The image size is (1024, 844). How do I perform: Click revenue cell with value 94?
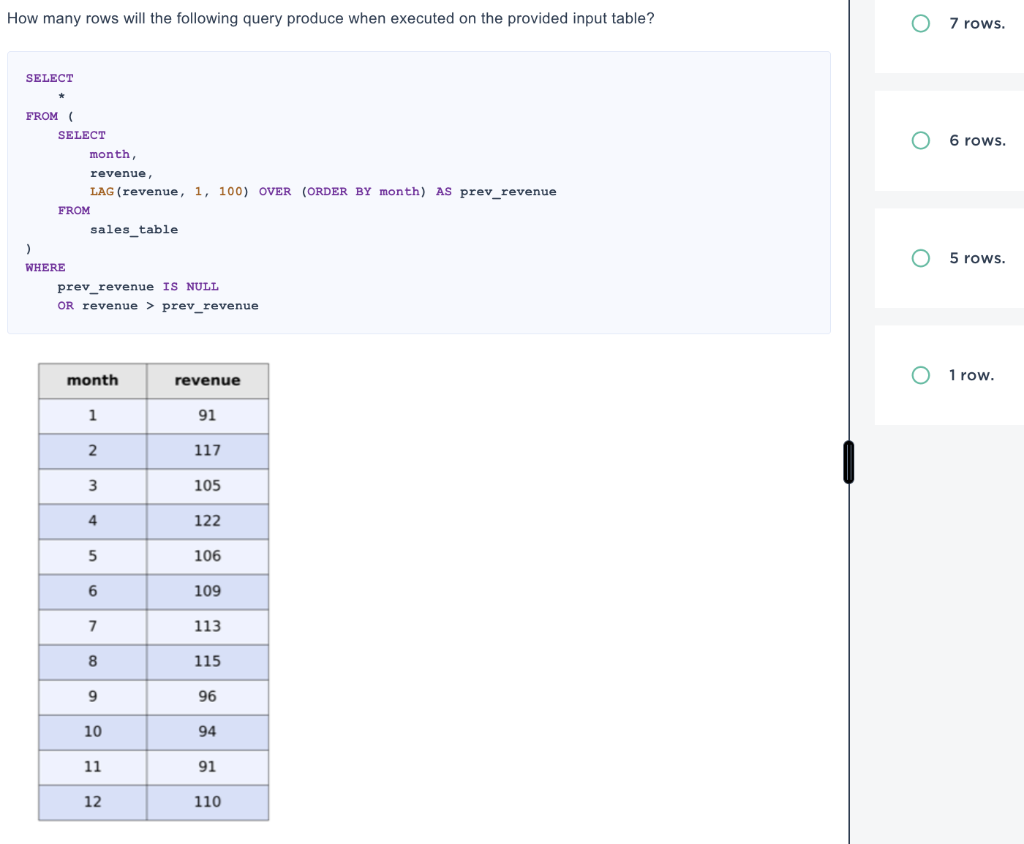pos(208,732)
